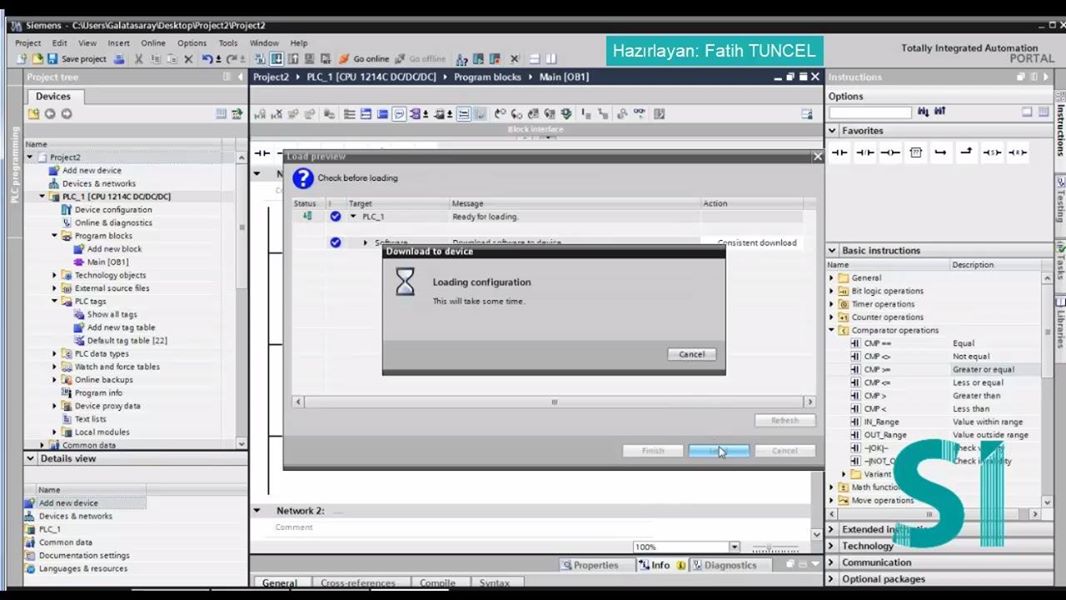Screen dimensions: 1066x600
Task: Toggle the PLC_1 check mark in Load preview
Action: [335, 216]
